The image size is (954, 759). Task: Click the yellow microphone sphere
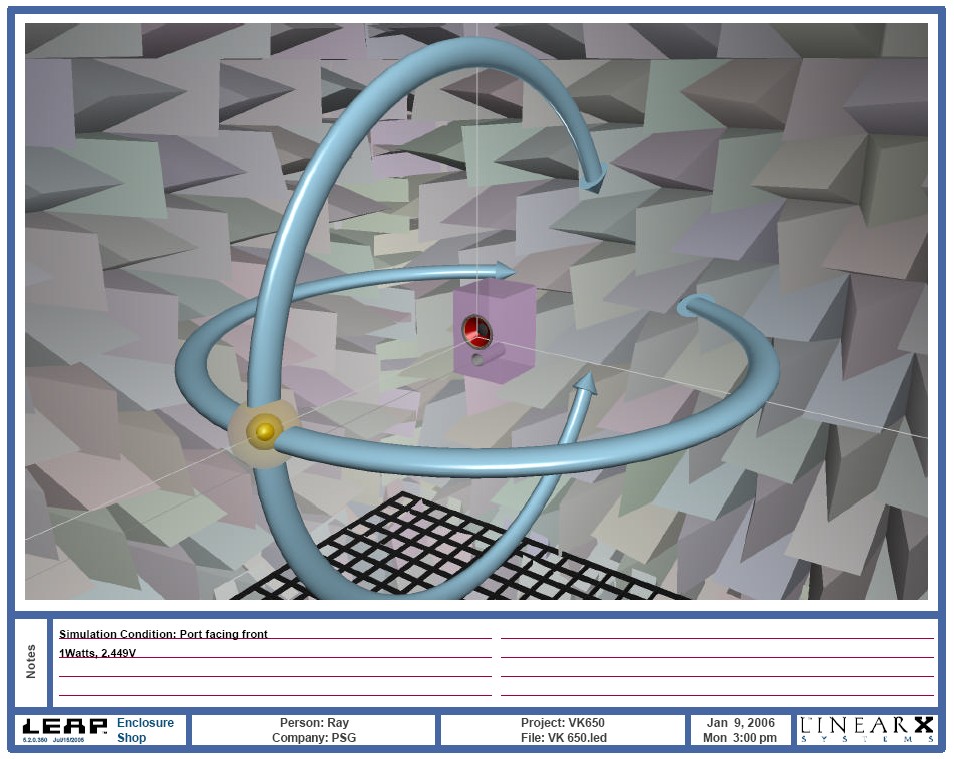pyautogui.click(x=264, y=431)
